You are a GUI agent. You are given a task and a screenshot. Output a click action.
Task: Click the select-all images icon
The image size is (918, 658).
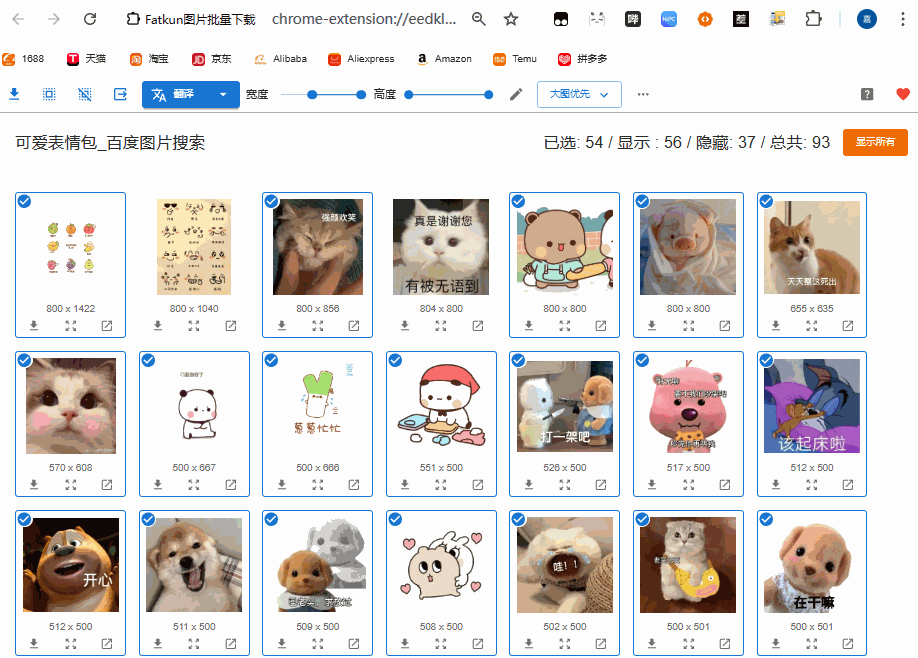coord(48,94)
